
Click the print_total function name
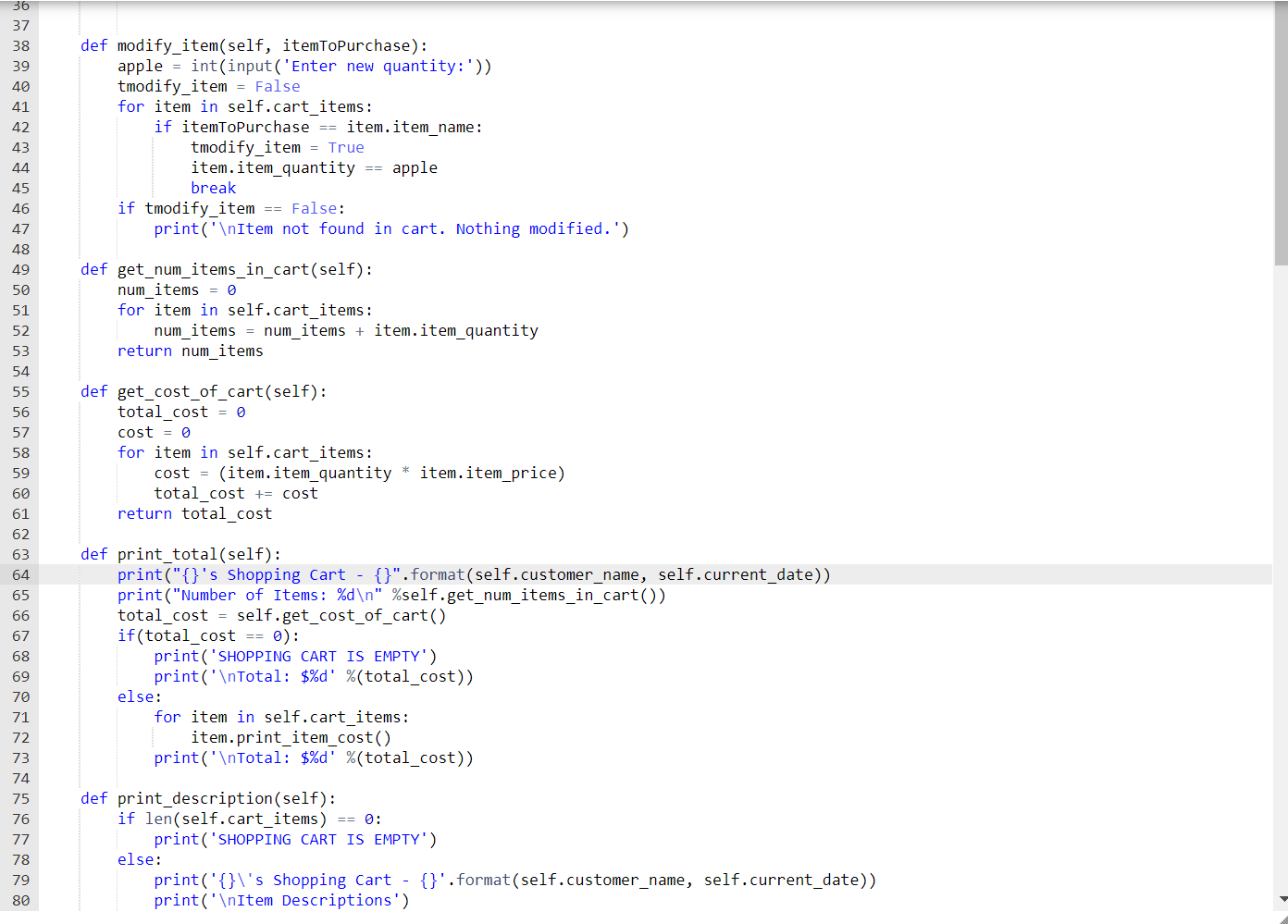(x=167, y=554)
